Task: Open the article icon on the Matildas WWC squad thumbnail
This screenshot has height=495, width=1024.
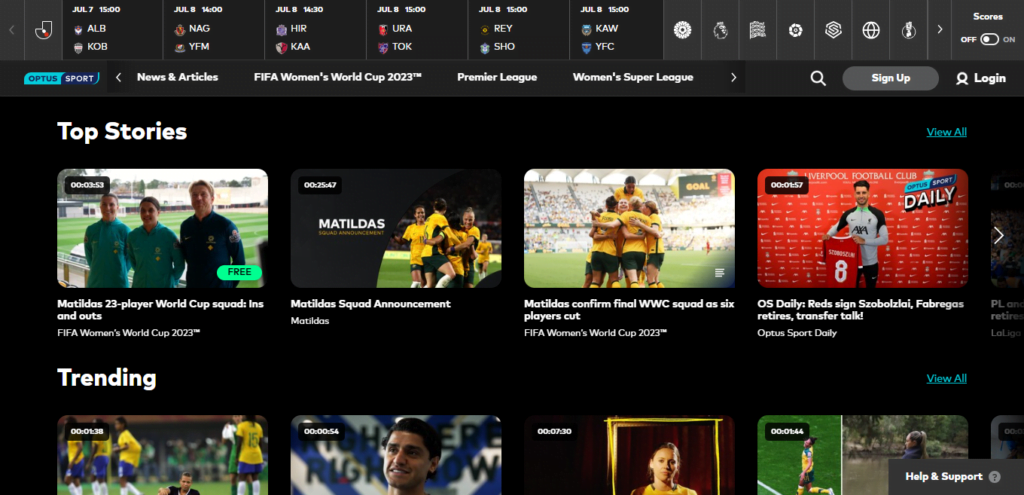Action: [719, 273]
